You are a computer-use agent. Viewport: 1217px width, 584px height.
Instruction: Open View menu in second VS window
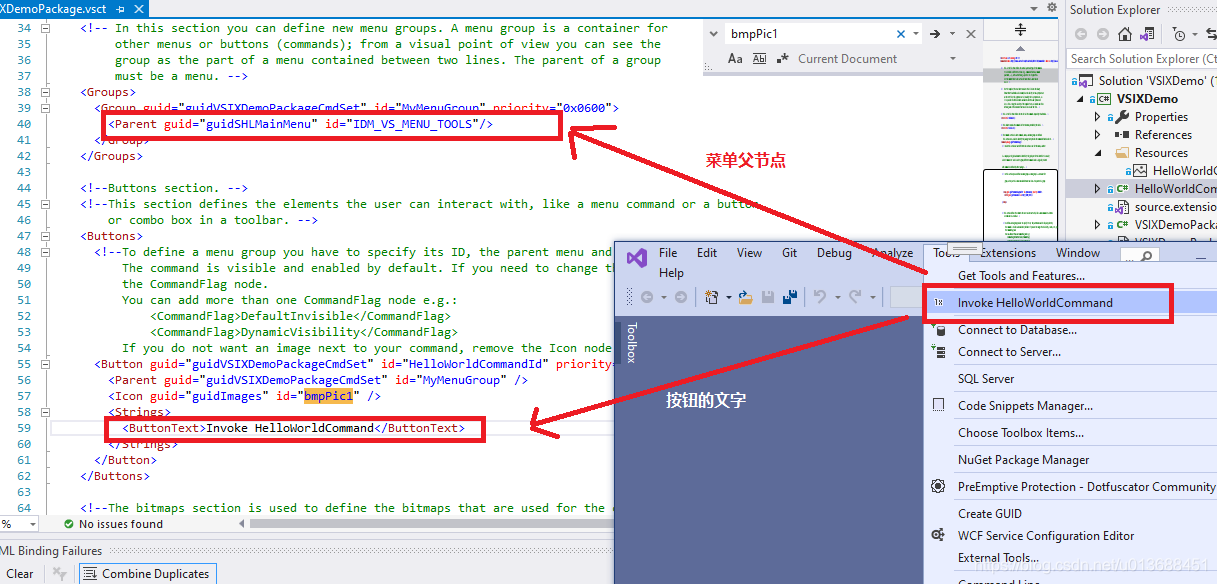[x=750, y=253]
